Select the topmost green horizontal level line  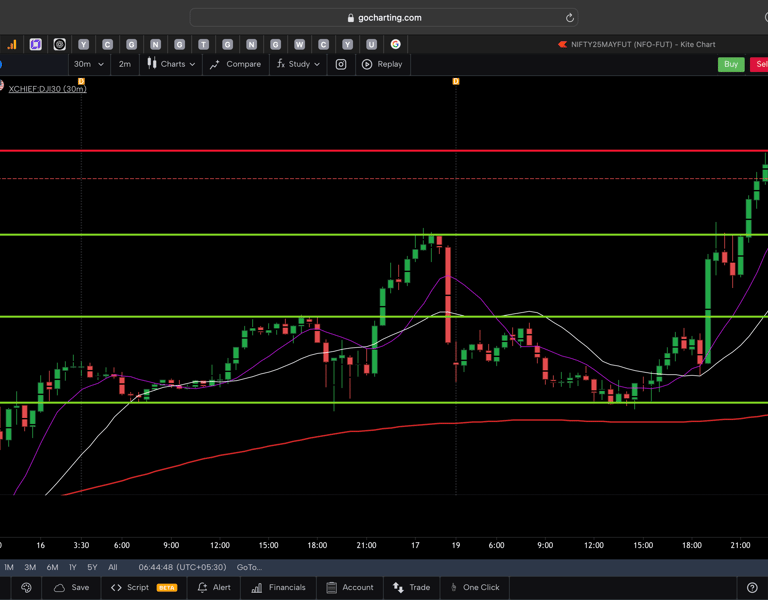click(x=384, y=235)
